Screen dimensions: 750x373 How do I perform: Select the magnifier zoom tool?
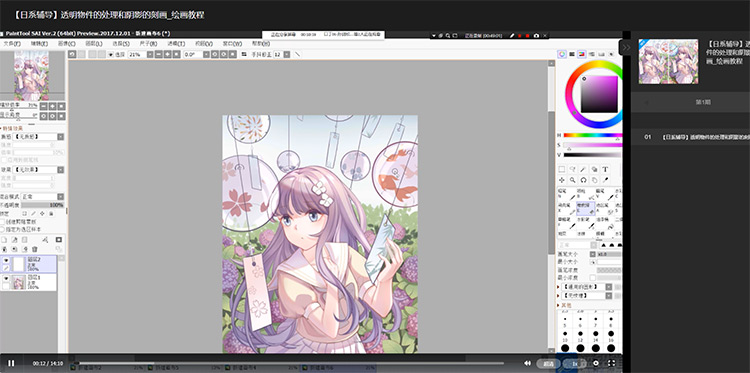coord(573,180)
